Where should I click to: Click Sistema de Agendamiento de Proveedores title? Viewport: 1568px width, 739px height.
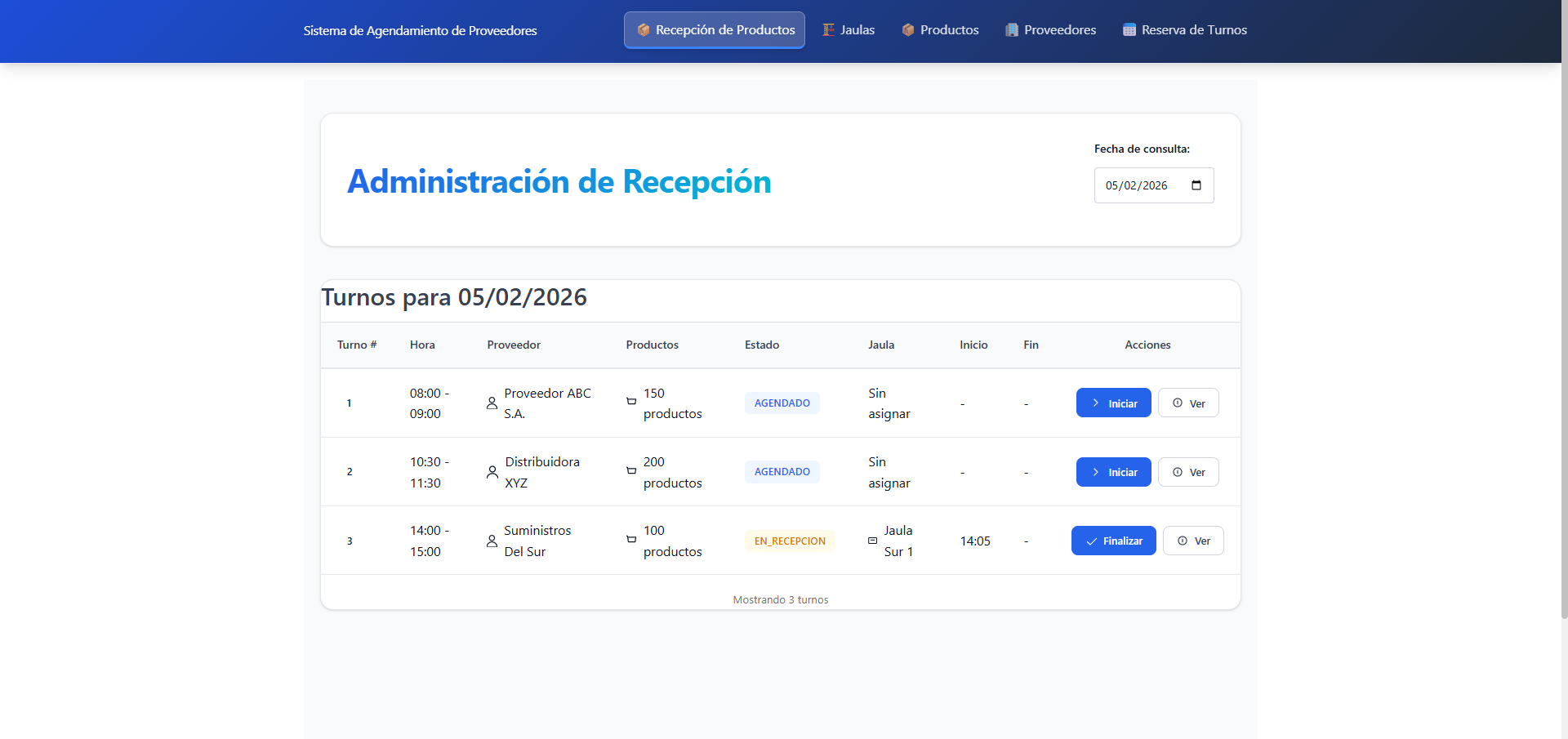(x=420, y=30)
